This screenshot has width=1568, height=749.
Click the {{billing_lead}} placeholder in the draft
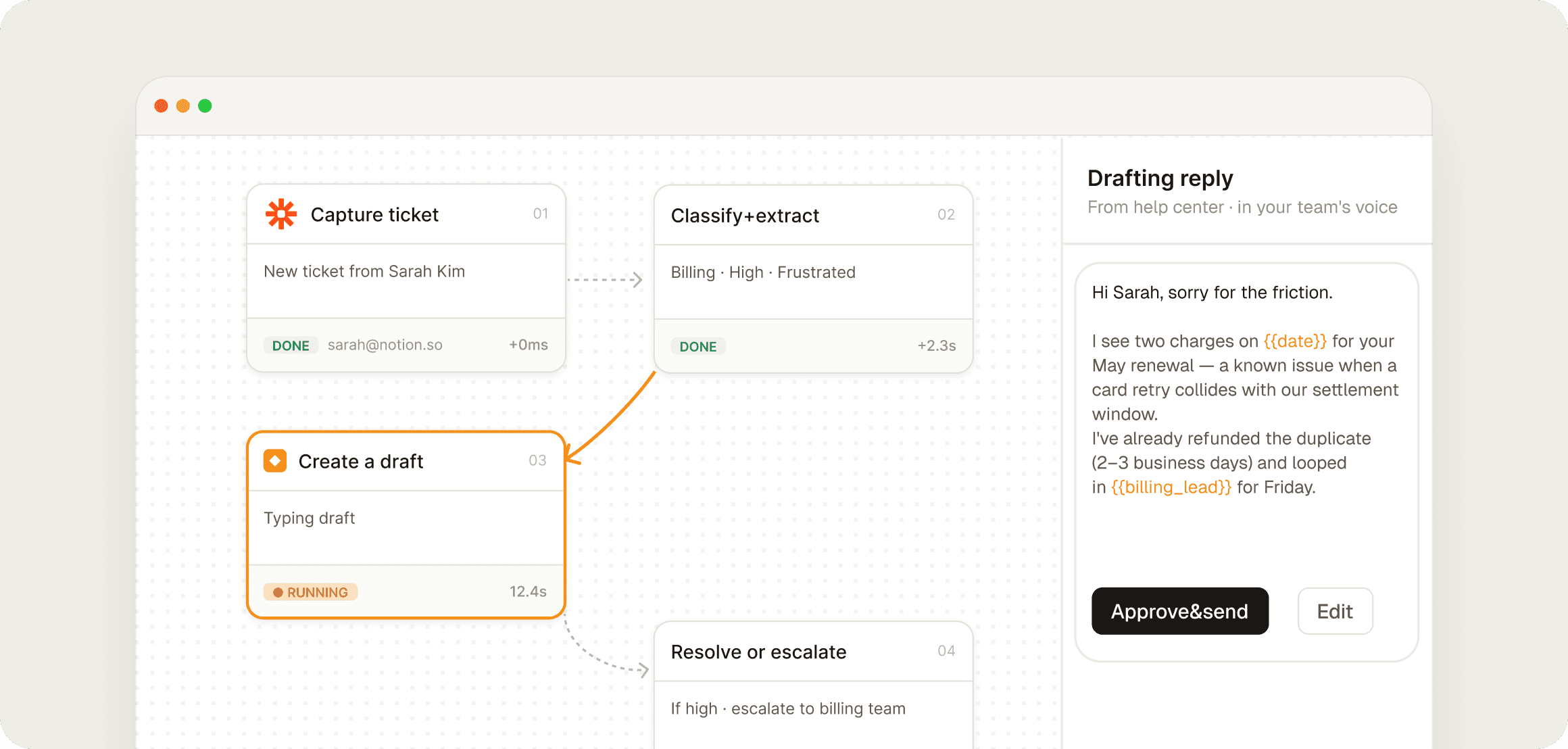tap(1171, 487)
